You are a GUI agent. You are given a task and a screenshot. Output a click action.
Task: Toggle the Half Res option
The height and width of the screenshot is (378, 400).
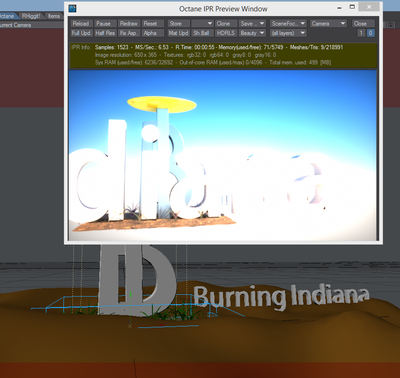[x=105, y=33]
